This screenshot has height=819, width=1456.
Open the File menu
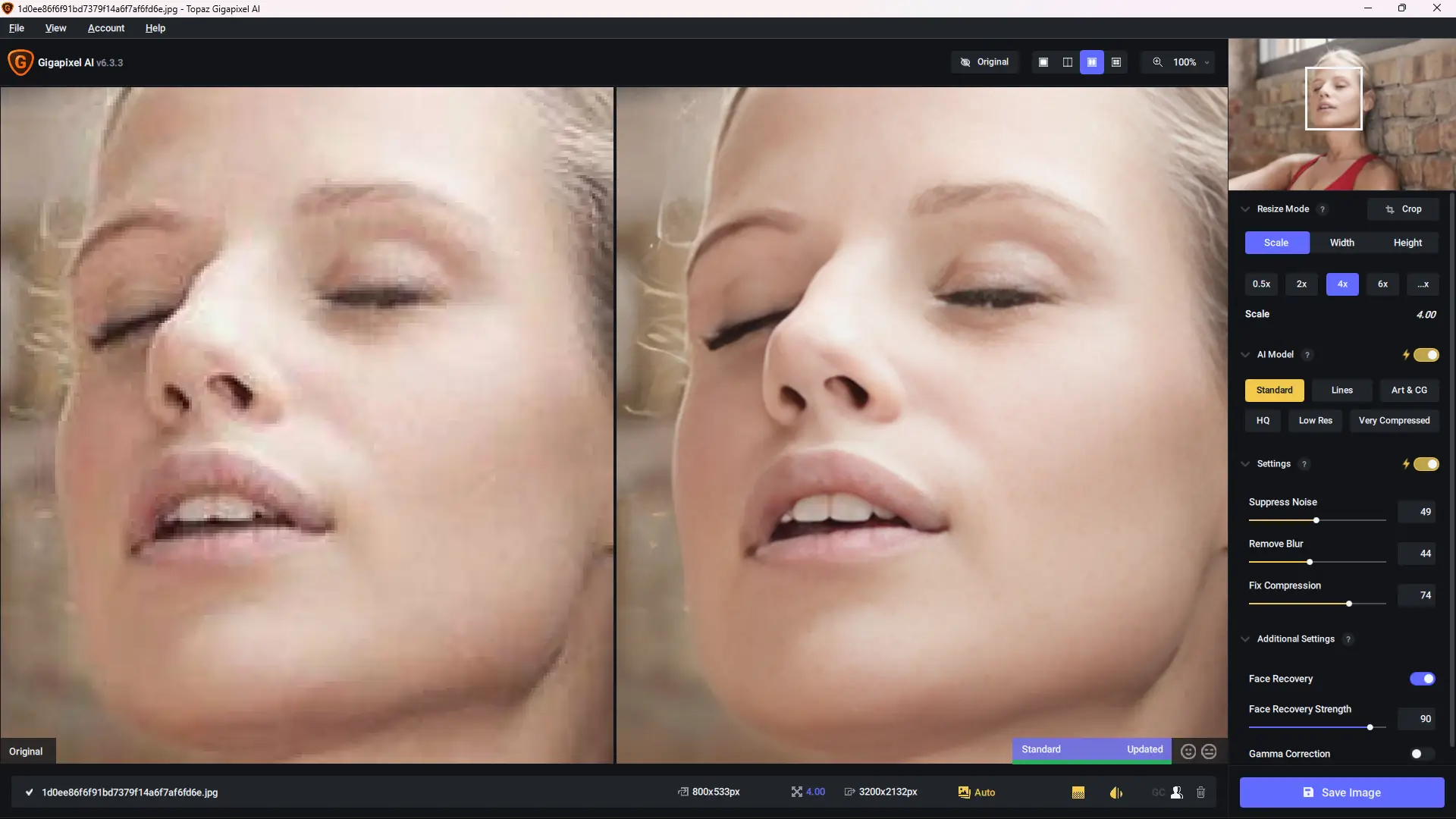pos(17,28)
